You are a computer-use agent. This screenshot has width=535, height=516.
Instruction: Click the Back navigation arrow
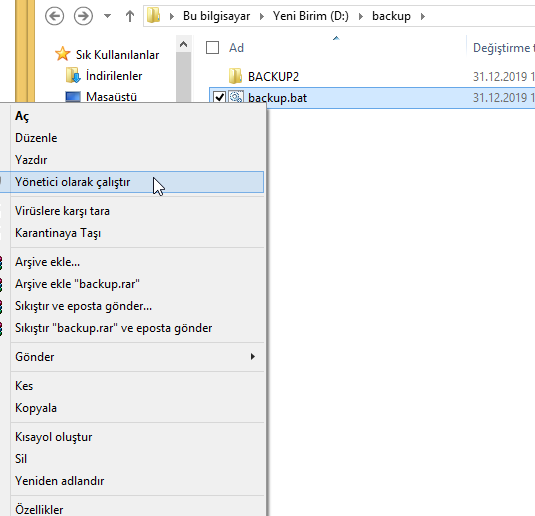pyautogui.click(x=55, y=16)
